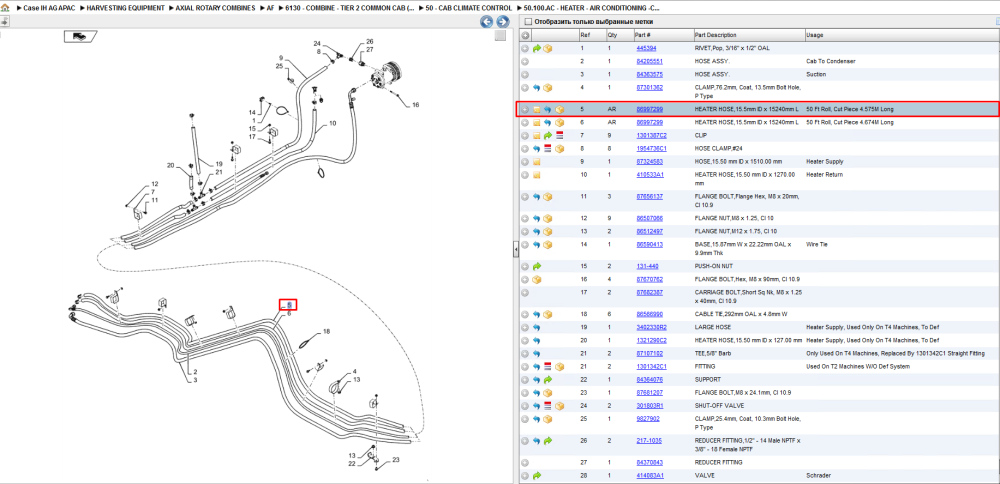Screen dimensions: 1000x484
Task: Click the yellow box icon in row 1
Action: pos(547,48)
